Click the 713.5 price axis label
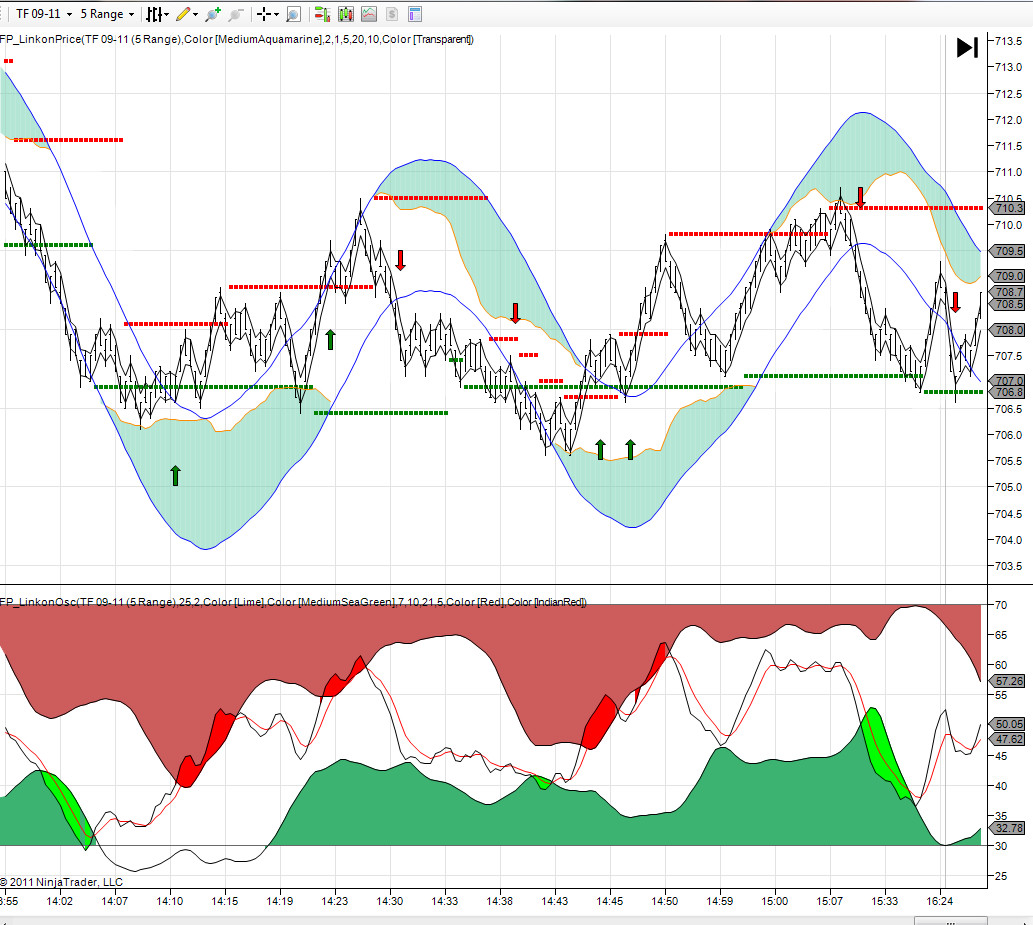1033x925 pixels. [1008, 42]
